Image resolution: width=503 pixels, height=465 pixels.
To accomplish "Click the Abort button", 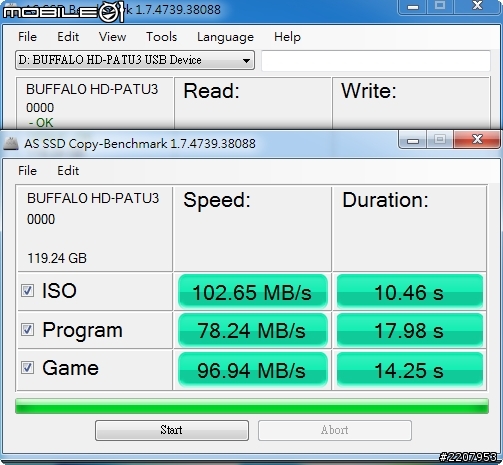I will [335, 430].
